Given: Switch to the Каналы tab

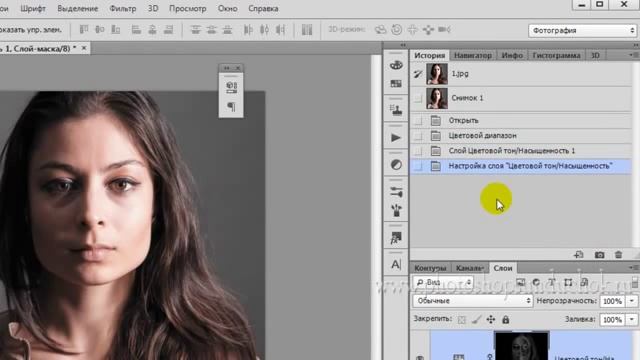Looking at the screenshot, I should tap(469, 268).
